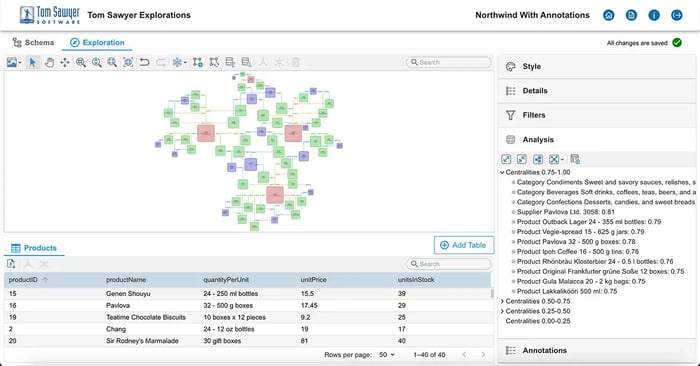Select Product Ipoh Coffee item

click(578, 252)
